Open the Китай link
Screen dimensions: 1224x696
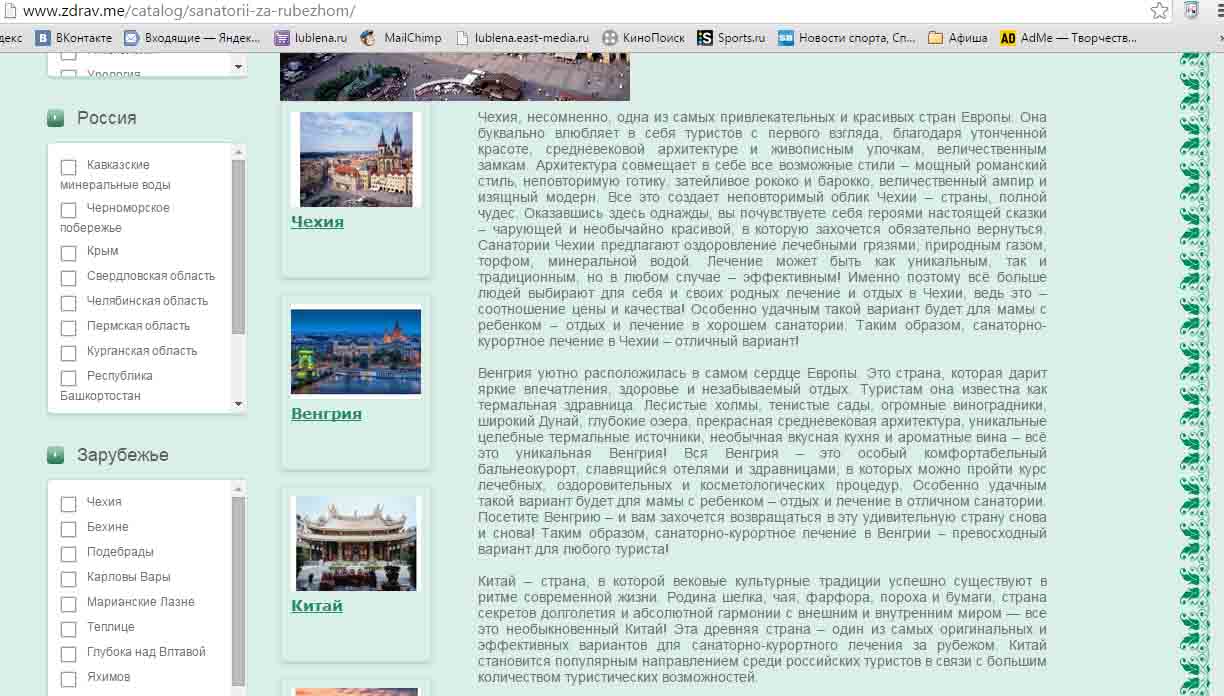coord(317,606)
